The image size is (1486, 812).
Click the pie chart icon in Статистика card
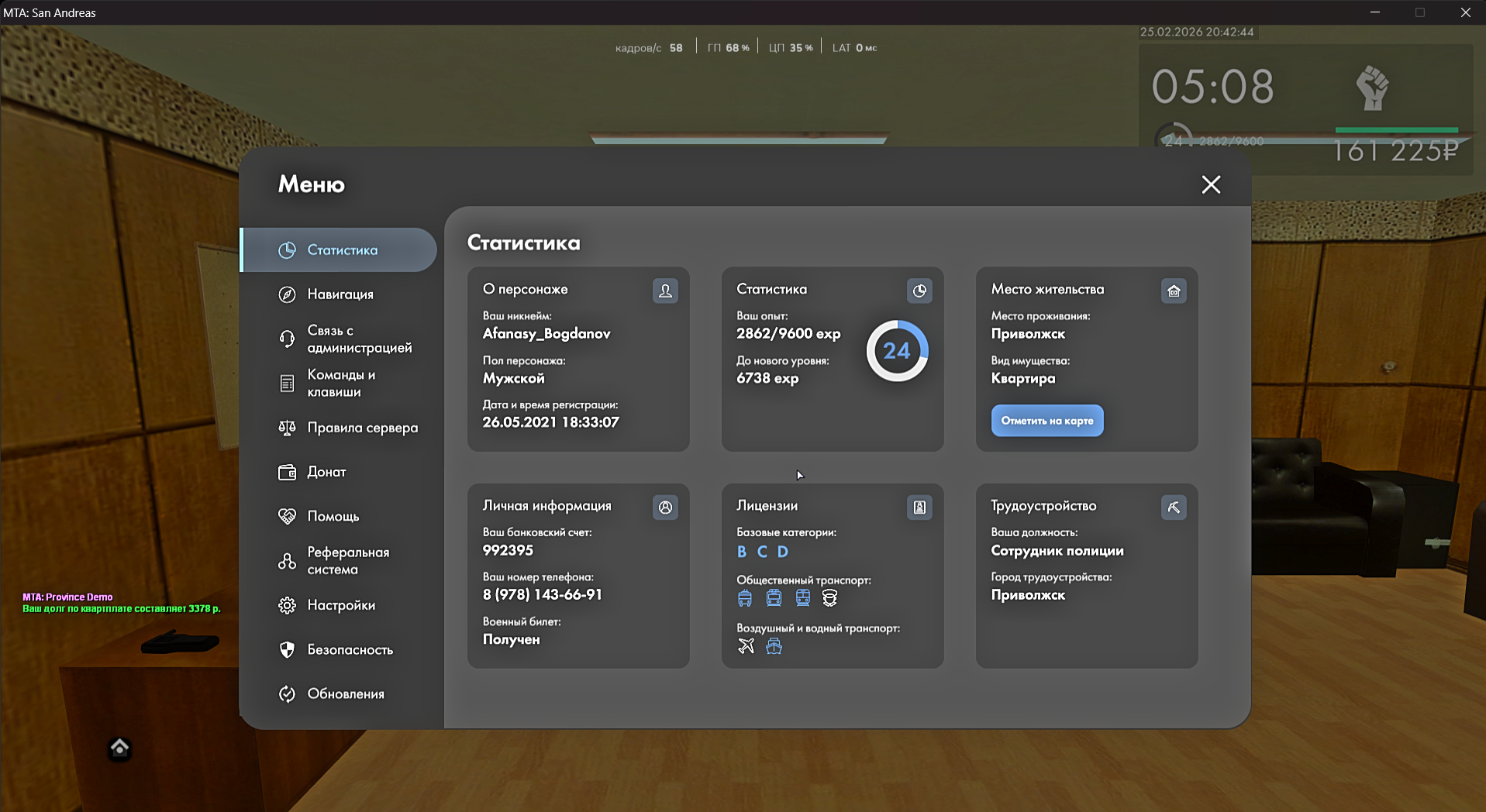(x=919, y=291)
